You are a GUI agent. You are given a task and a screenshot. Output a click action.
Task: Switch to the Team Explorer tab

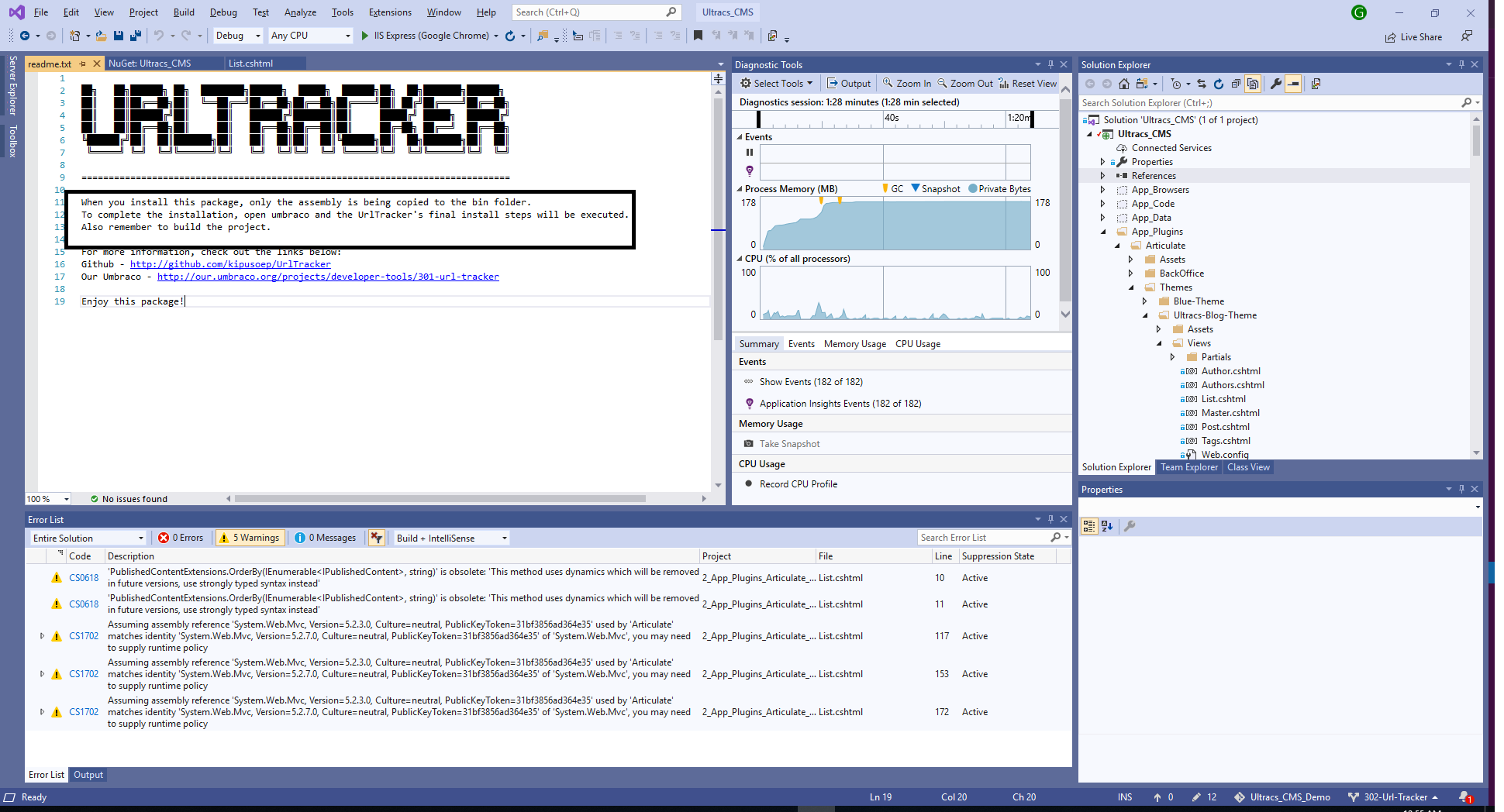pyautogui.click(x=1188, y=467)
